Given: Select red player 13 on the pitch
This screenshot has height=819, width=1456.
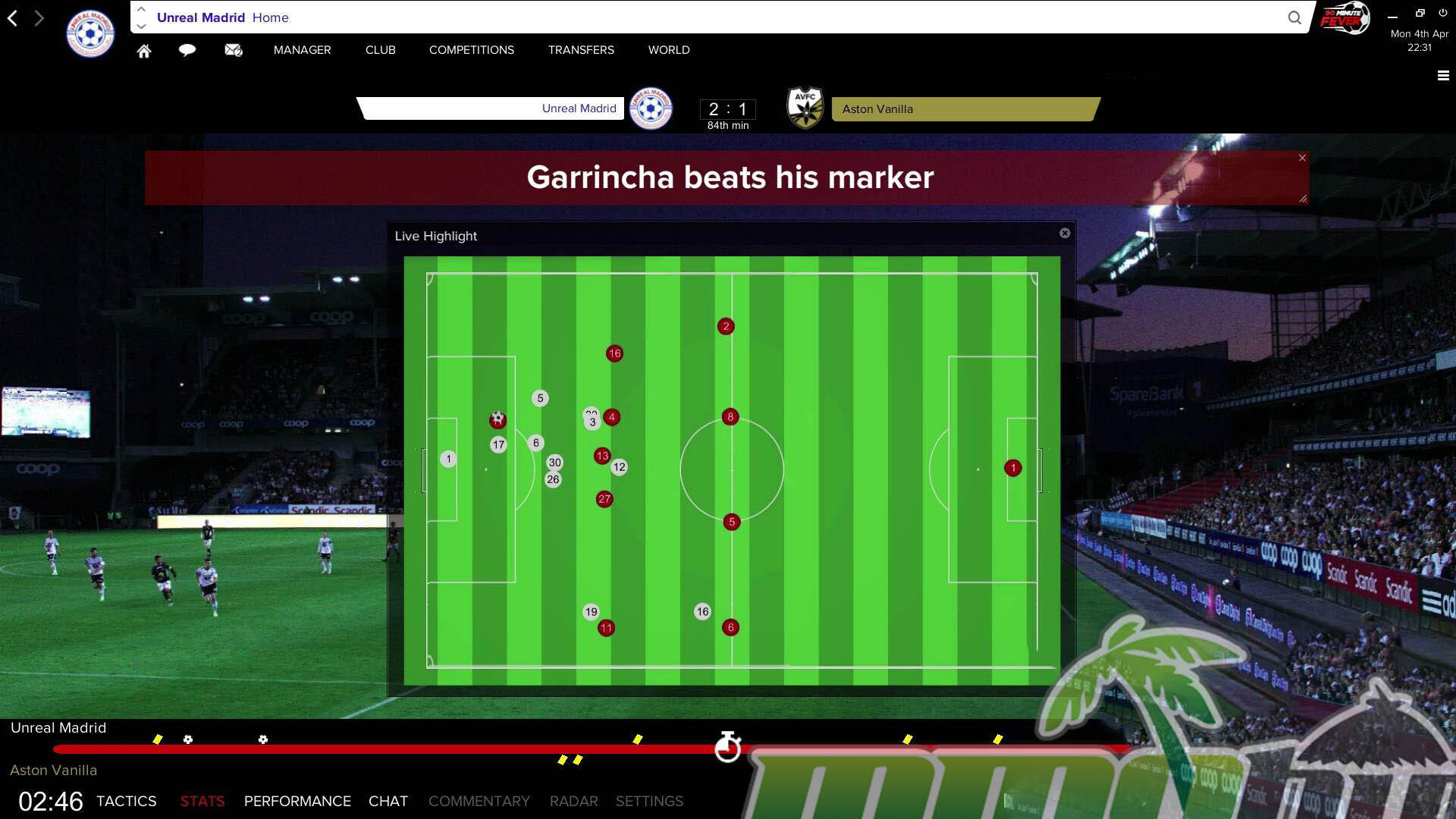Looking at the screenshot, I should [602, 456].
